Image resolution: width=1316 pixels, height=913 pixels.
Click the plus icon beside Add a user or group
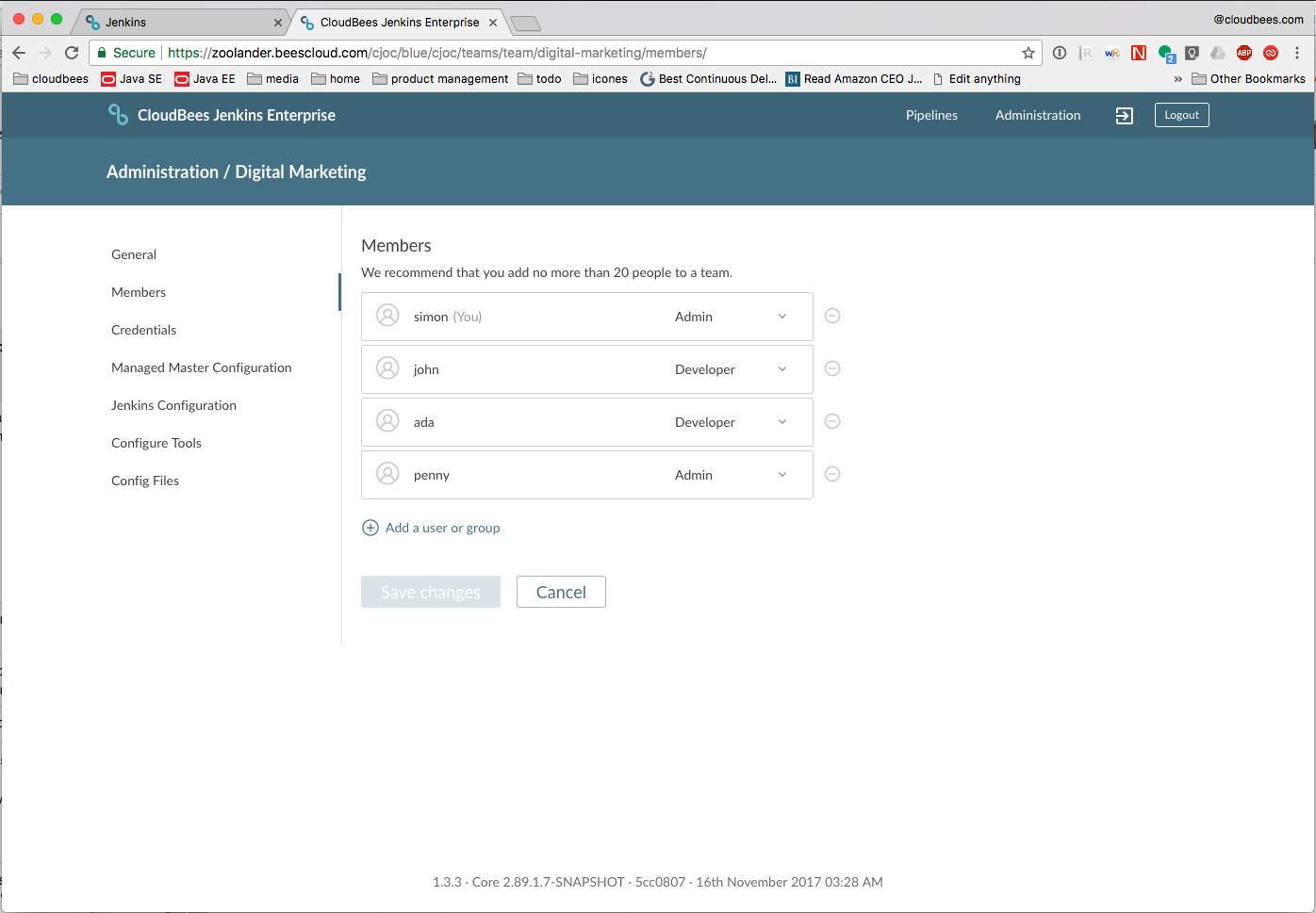coord(370,528)
